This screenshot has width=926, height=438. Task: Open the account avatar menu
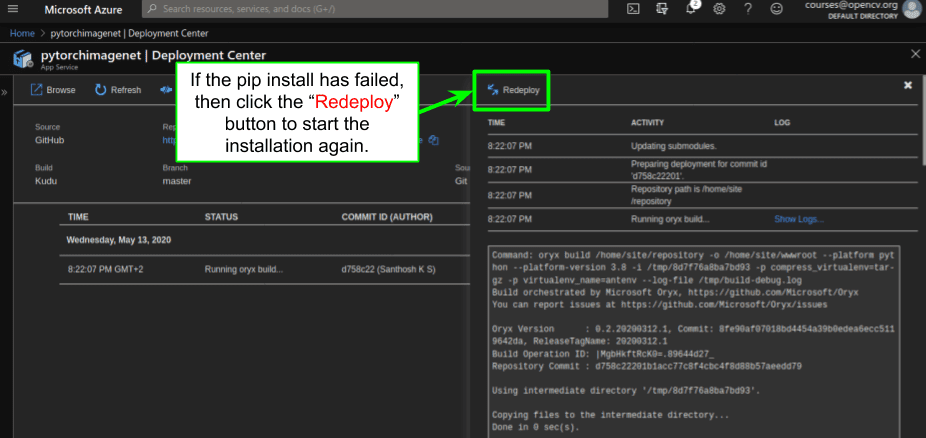point(911,9)
